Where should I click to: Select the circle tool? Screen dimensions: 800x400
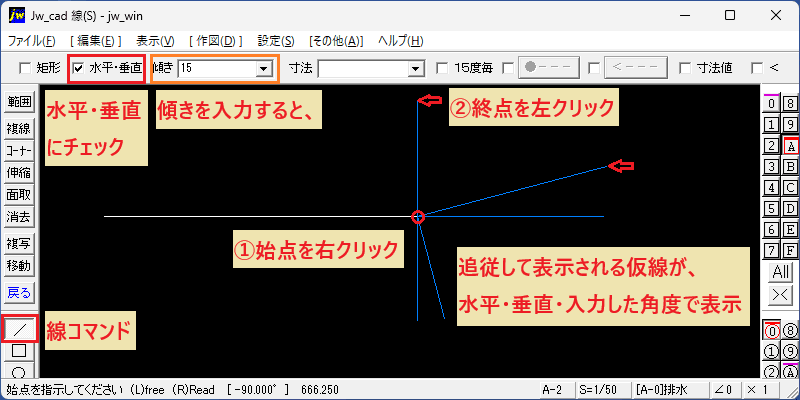[x=19, y=371]
